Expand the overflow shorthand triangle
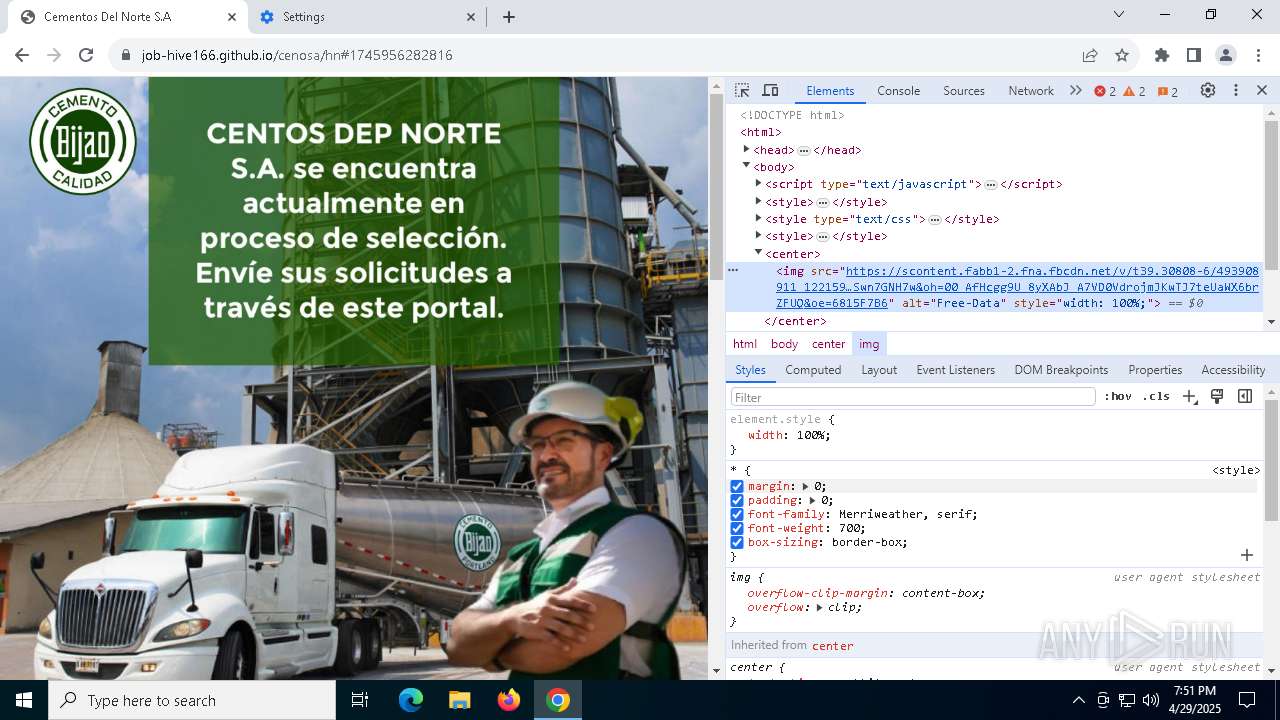1280x720 pixels. pyautogui.click(x=820, y=608)
